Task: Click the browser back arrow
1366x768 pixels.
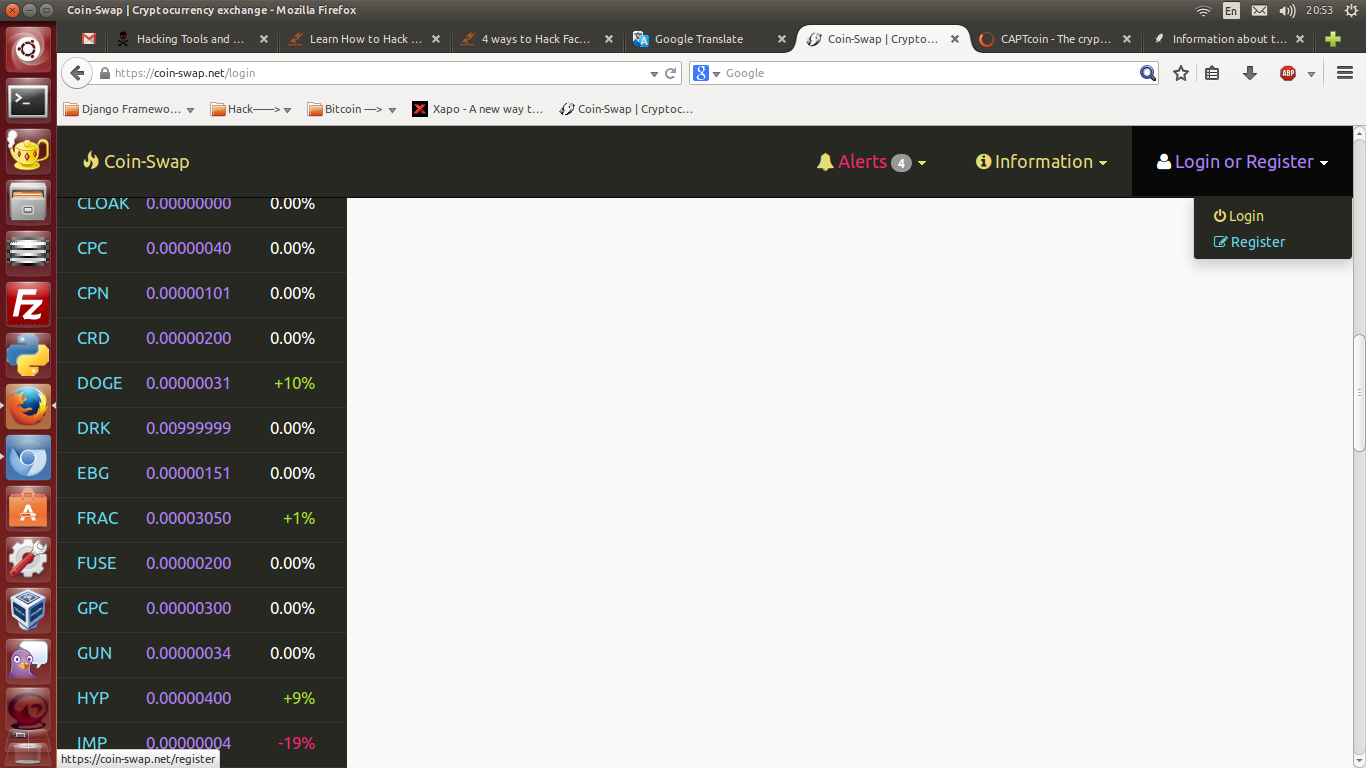Action: click(x=77, y=73)
